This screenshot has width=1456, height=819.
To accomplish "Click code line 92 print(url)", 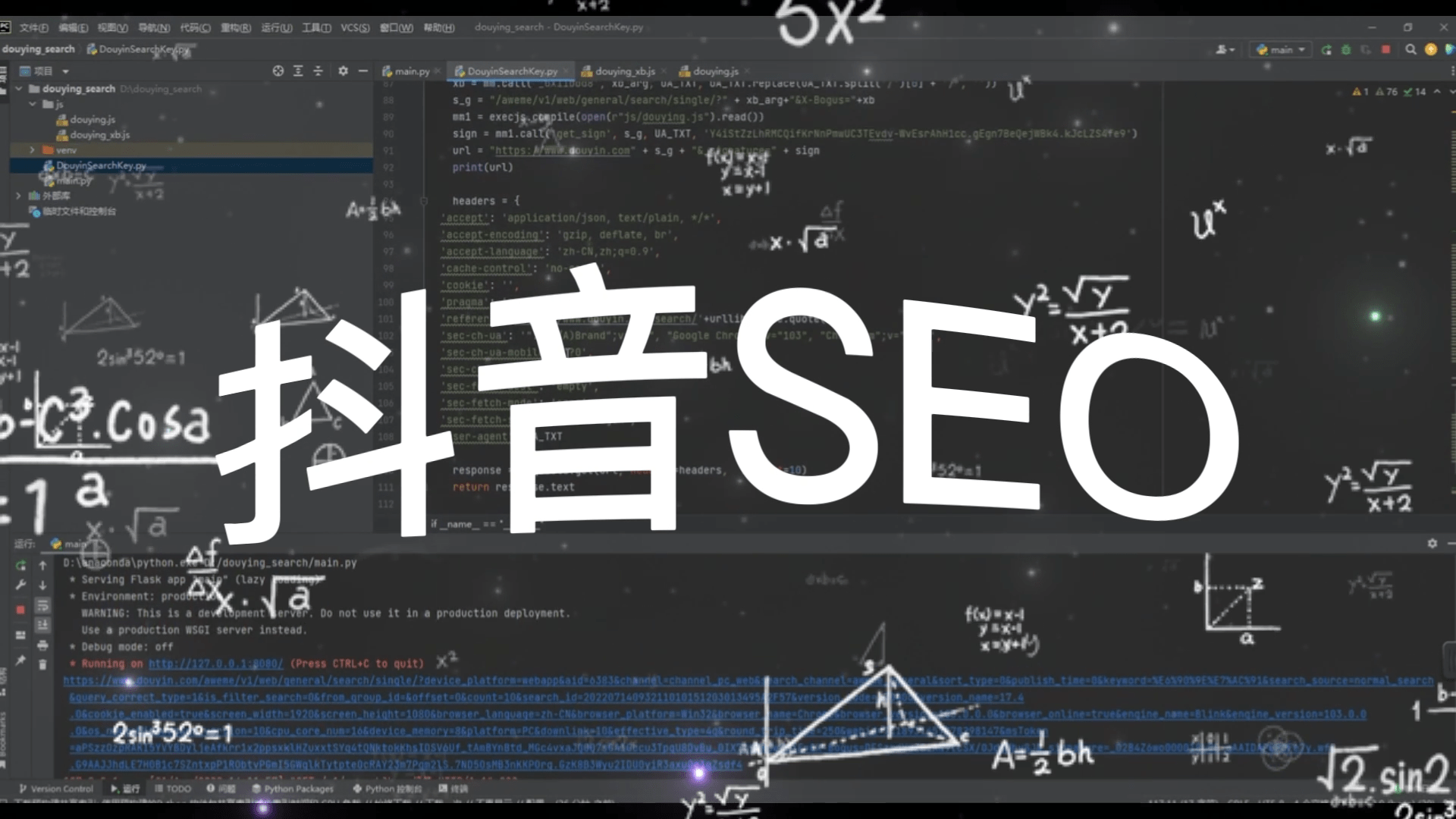I will [x=482, y=168].
